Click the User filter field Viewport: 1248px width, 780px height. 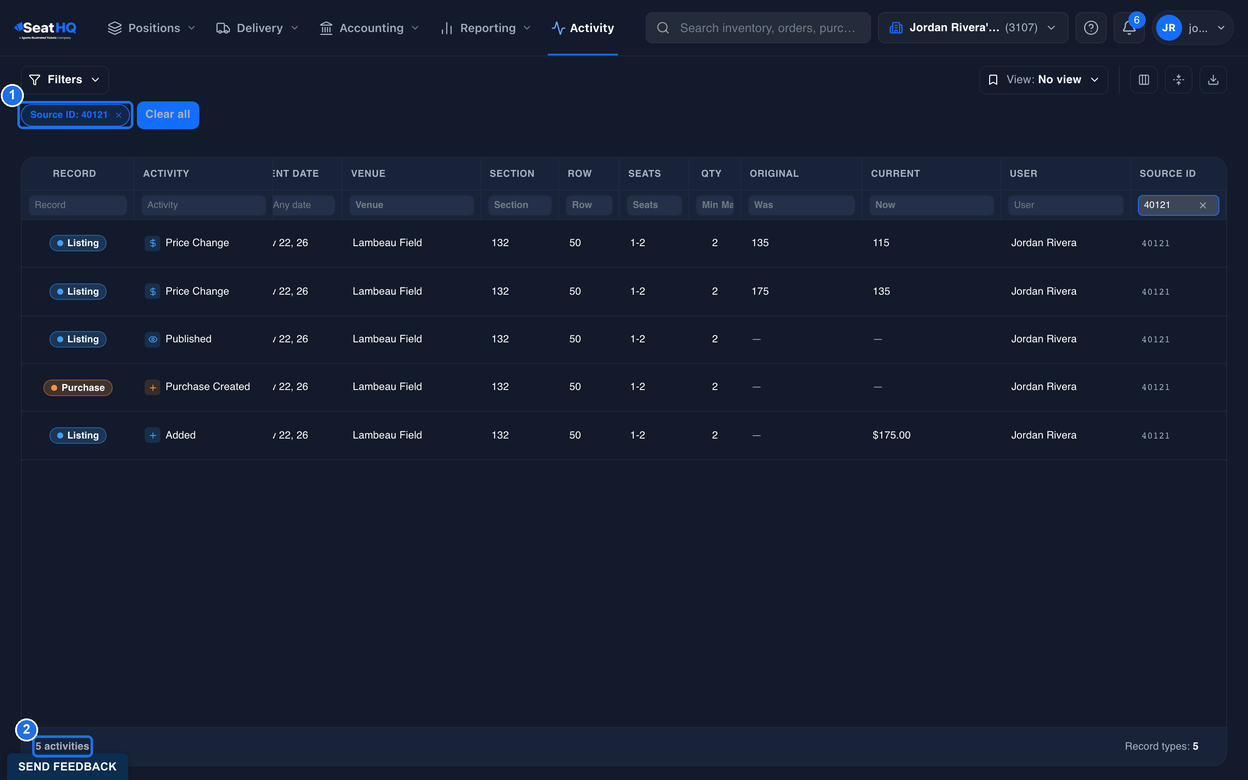point(1066,205)
